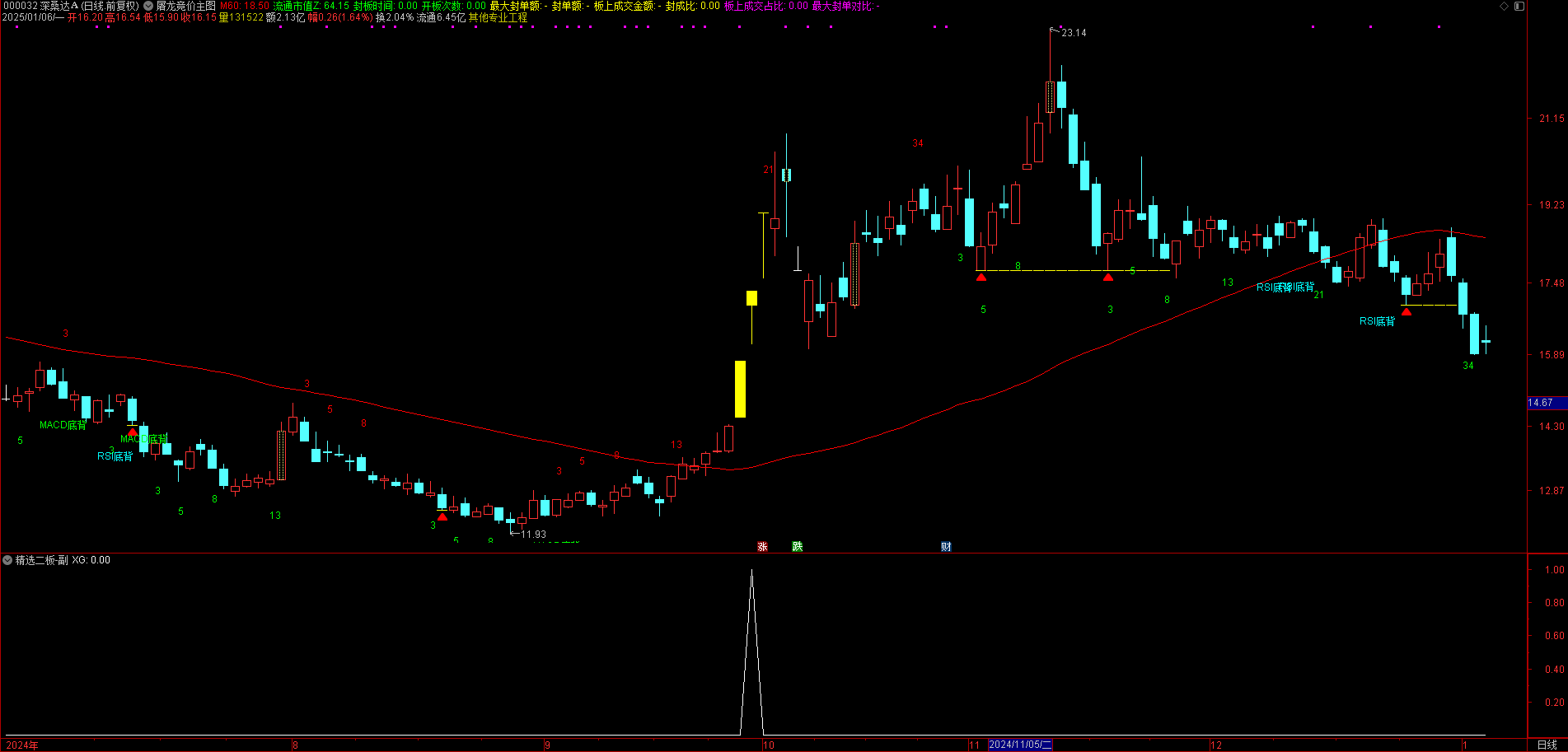This screenshot has height=752, width=1568.
Task: Click the red triangle marker below 11.93 low area
Action: click(442, 517)
